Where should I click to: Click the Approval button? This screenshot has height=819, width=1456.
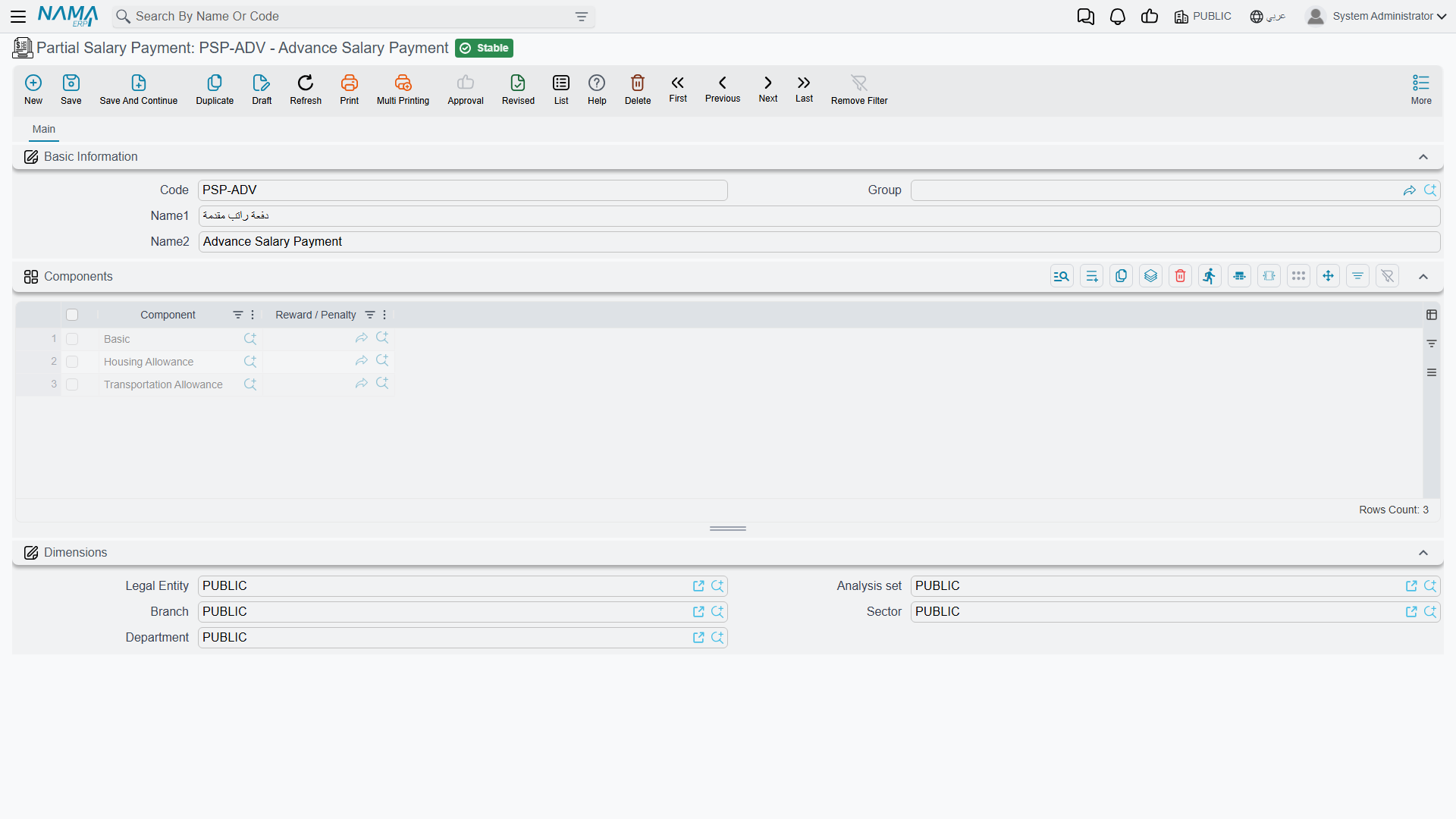point(466,89)
